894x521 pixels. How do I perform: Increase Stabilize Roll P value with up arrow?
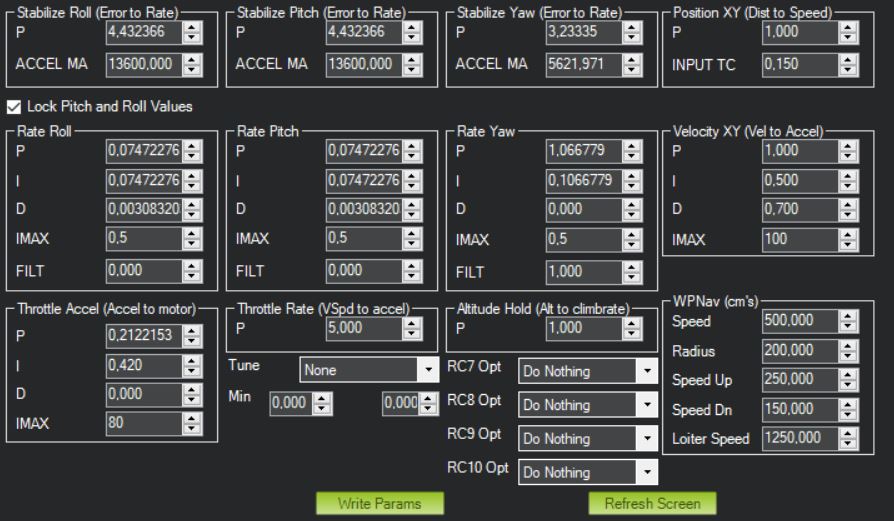pos(193,28)
